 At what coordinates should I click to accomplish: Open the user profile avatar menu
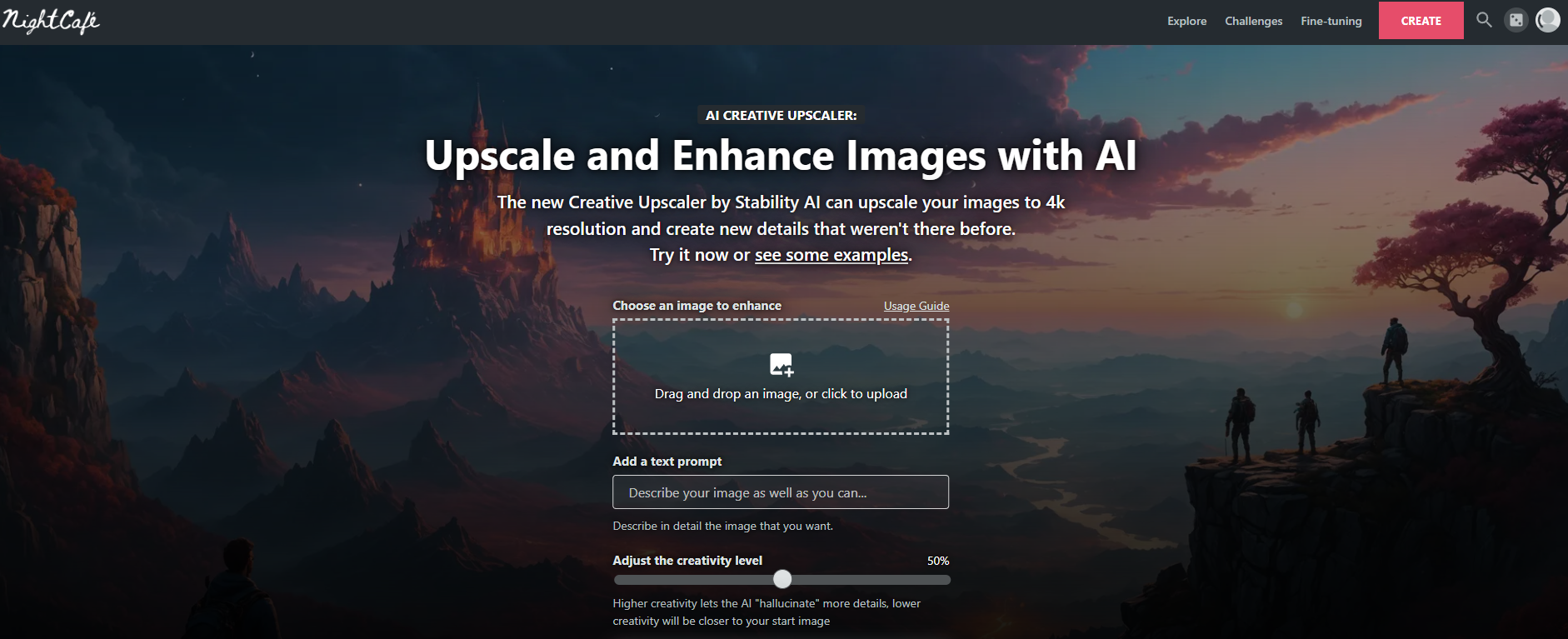click(1548, 20)
